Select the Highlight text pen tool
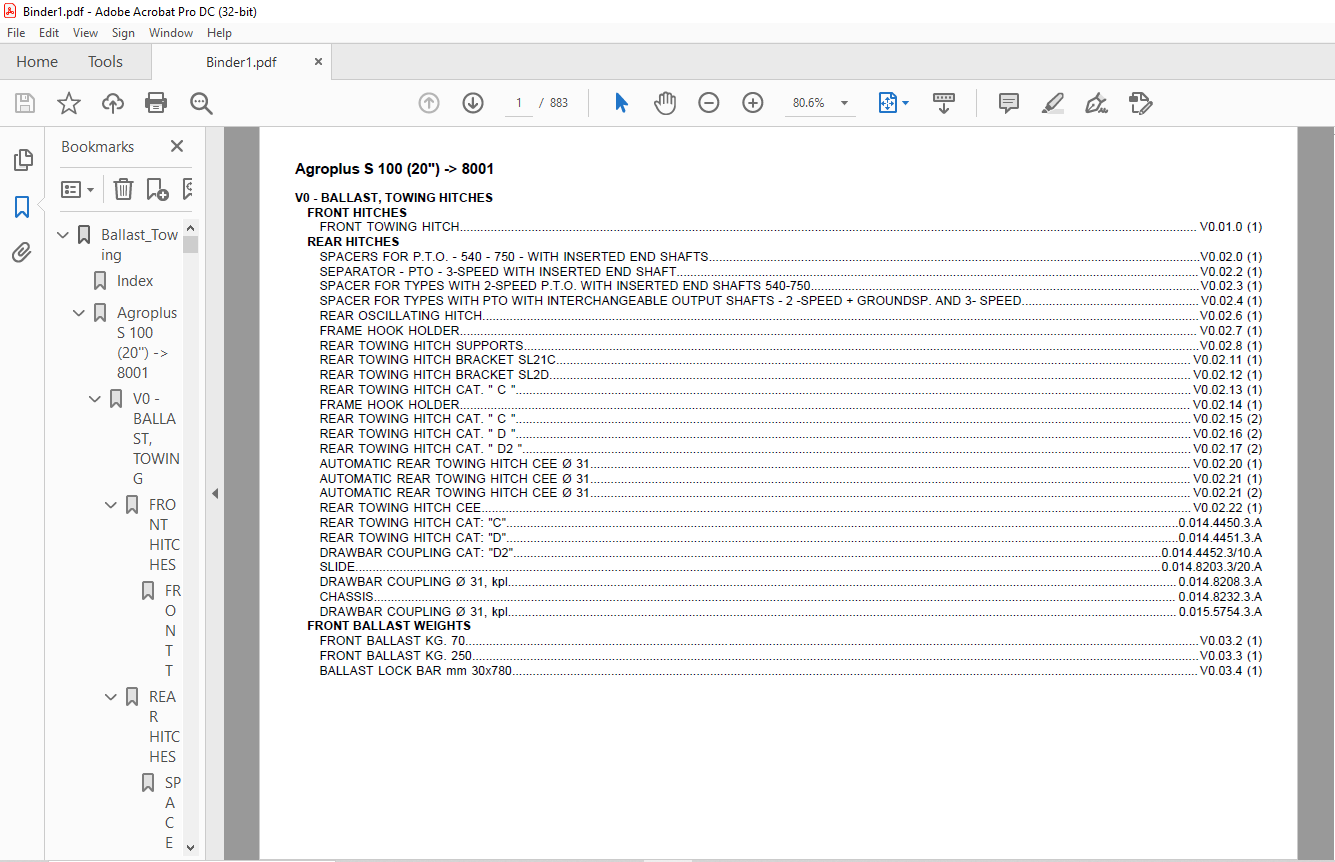The image size is (1335, 862). pyautogui.click(x=1052, y=103)
